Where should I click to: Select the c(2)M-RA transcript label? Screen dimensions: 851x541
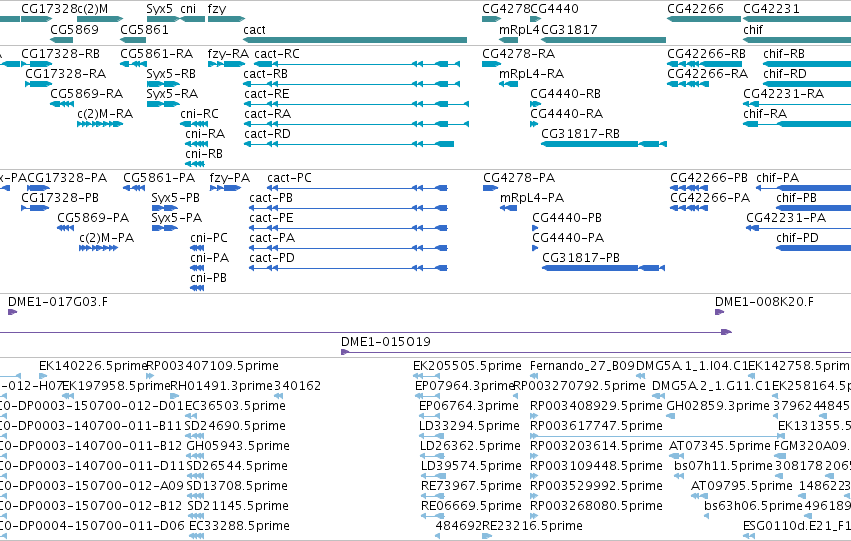(x=105, y=114)
